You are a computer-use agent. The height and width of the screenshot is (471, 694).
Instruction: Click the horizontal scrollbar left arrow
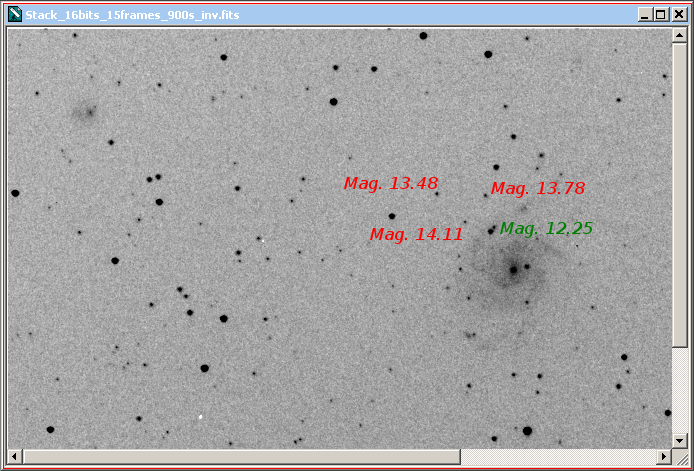[15, 456]
